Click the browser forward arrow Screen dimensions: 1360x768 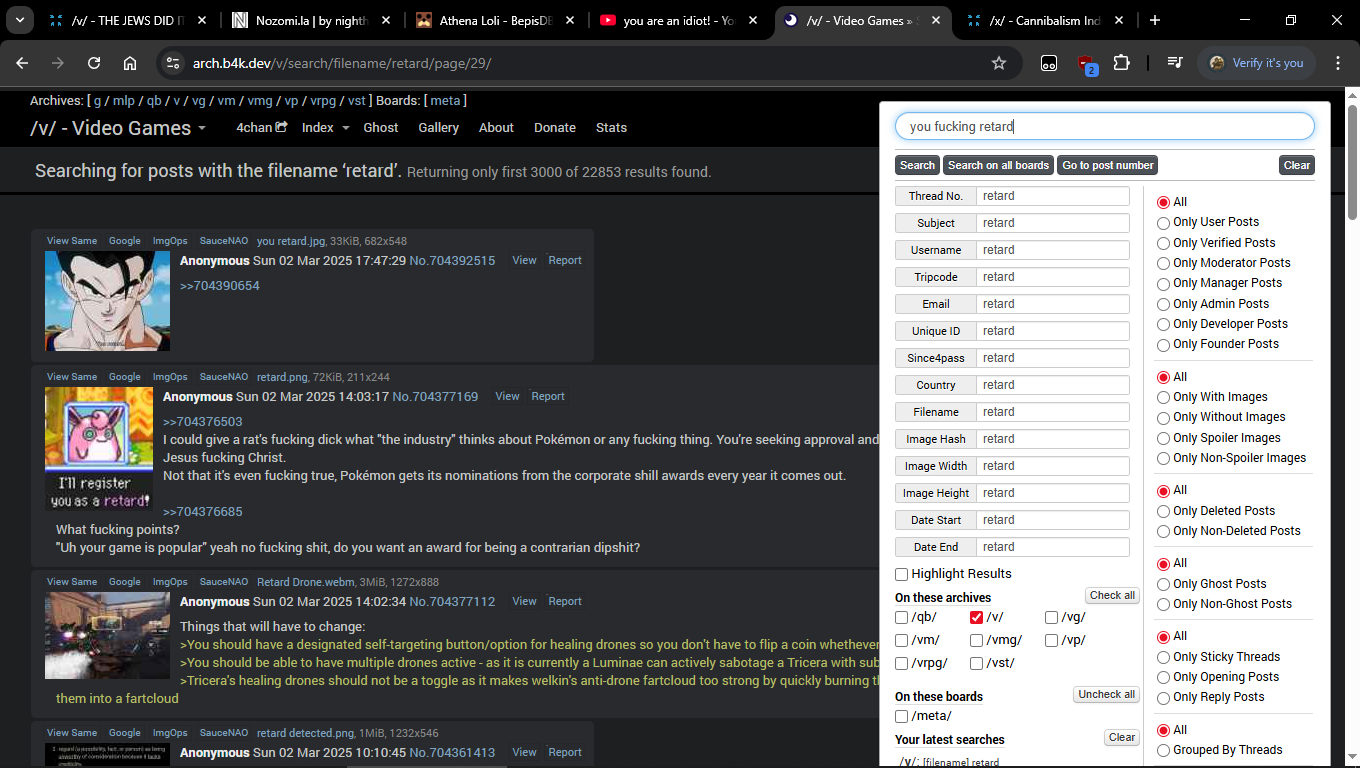(x=58, y=63)
